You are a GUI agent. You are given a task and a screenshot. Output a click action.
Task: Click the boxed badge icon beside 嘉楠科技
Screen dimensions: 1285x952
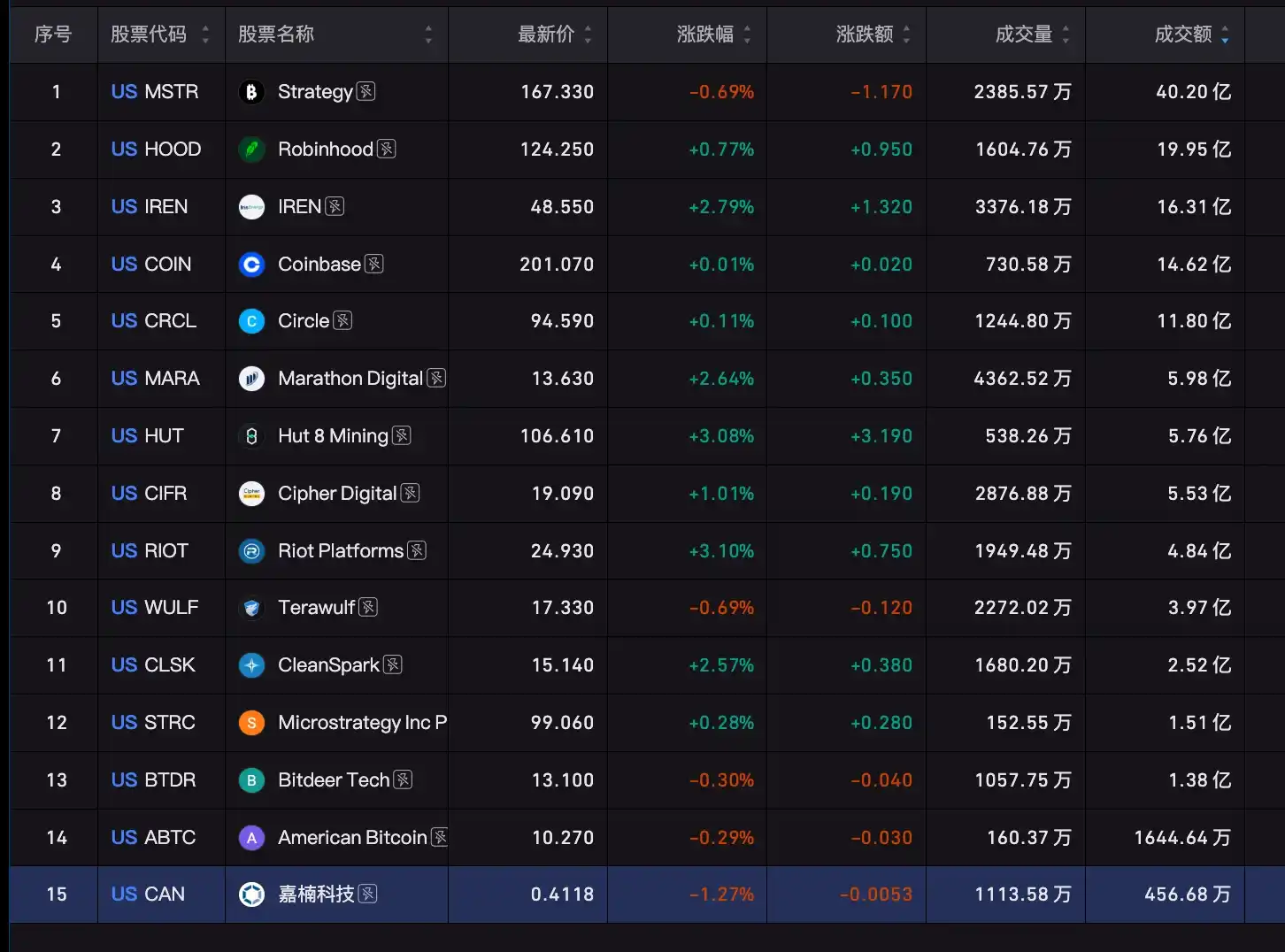point(368,894)
